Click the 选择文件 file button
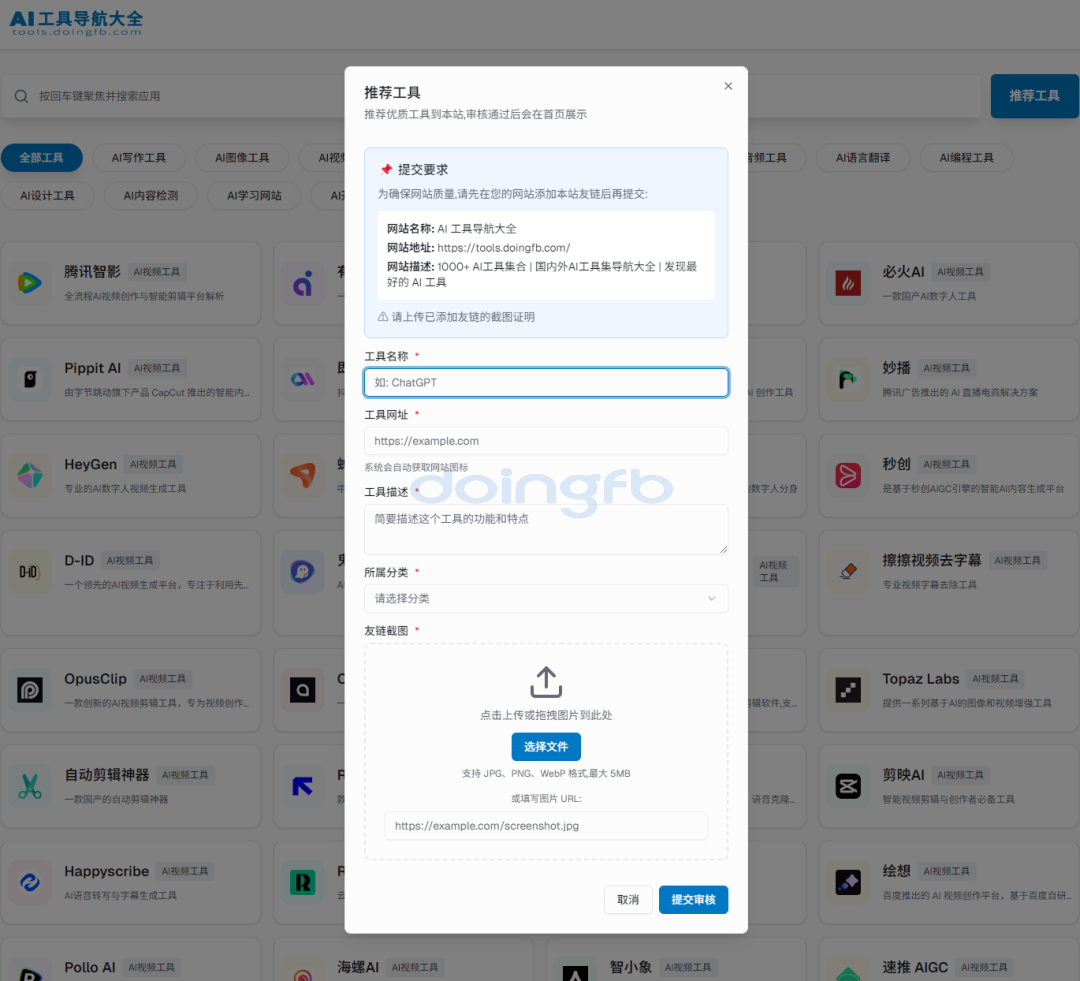Screen dimensions: 1080x981 (545, 747)
